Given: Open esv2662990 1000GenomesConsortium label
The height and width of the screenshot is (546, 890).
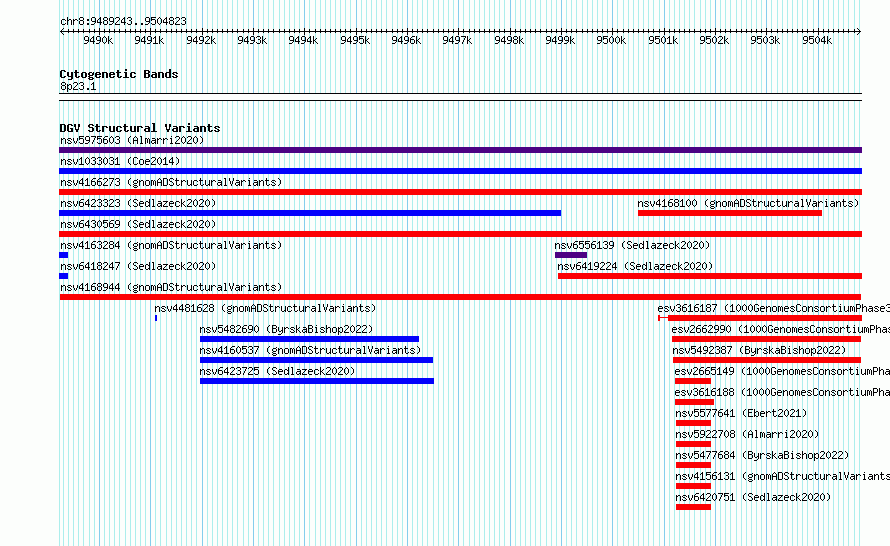Looking at the screenshot, I should tap(780, 329).
